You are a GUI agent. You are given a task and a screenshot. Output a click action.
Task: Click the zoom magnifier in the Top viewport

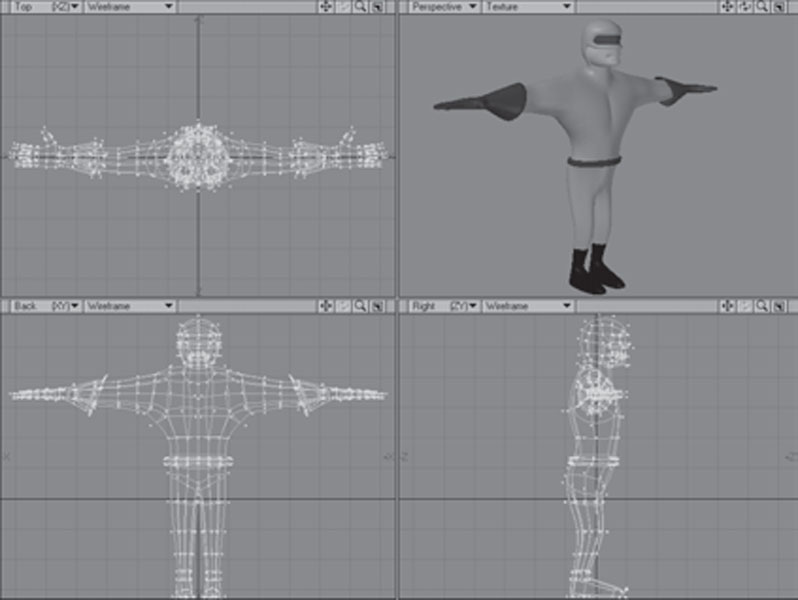click(x=360, y=7)
